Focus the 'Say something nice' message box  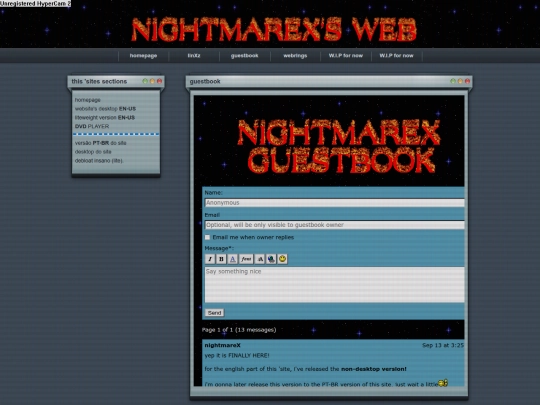(x=334, y=285)
